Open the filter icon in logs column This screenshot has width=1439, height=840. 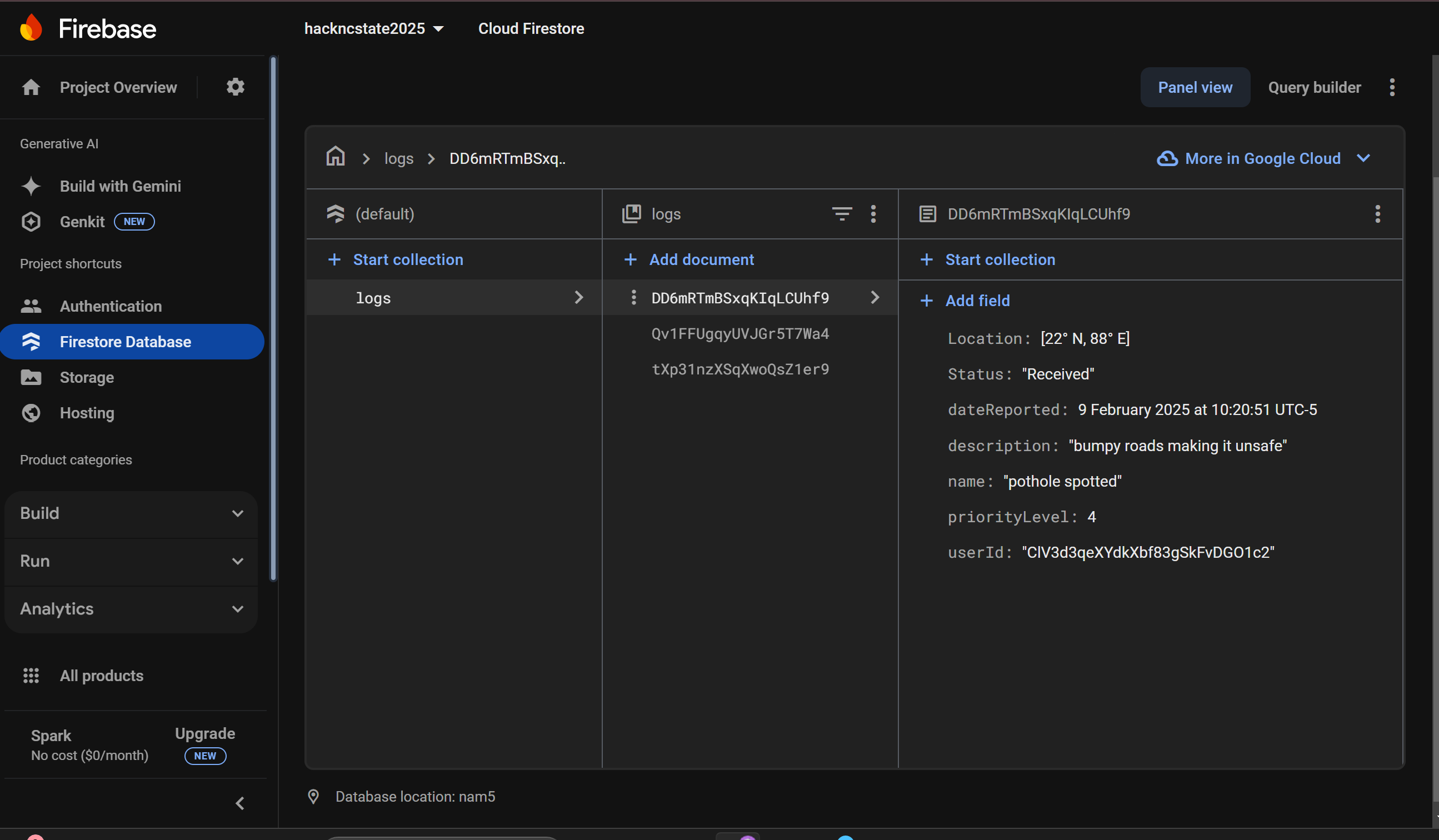[x=842, y=213]
